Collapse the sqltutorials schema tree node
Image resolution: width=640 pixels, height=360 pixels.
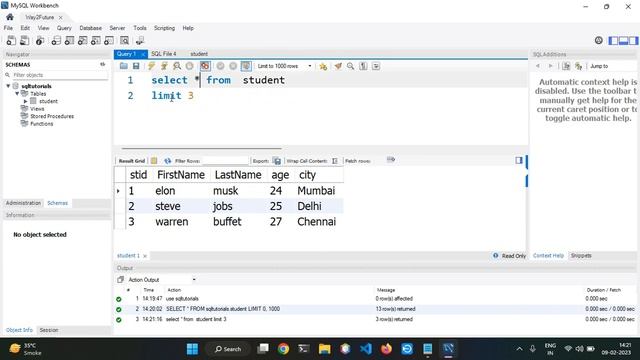click(8, 86)
